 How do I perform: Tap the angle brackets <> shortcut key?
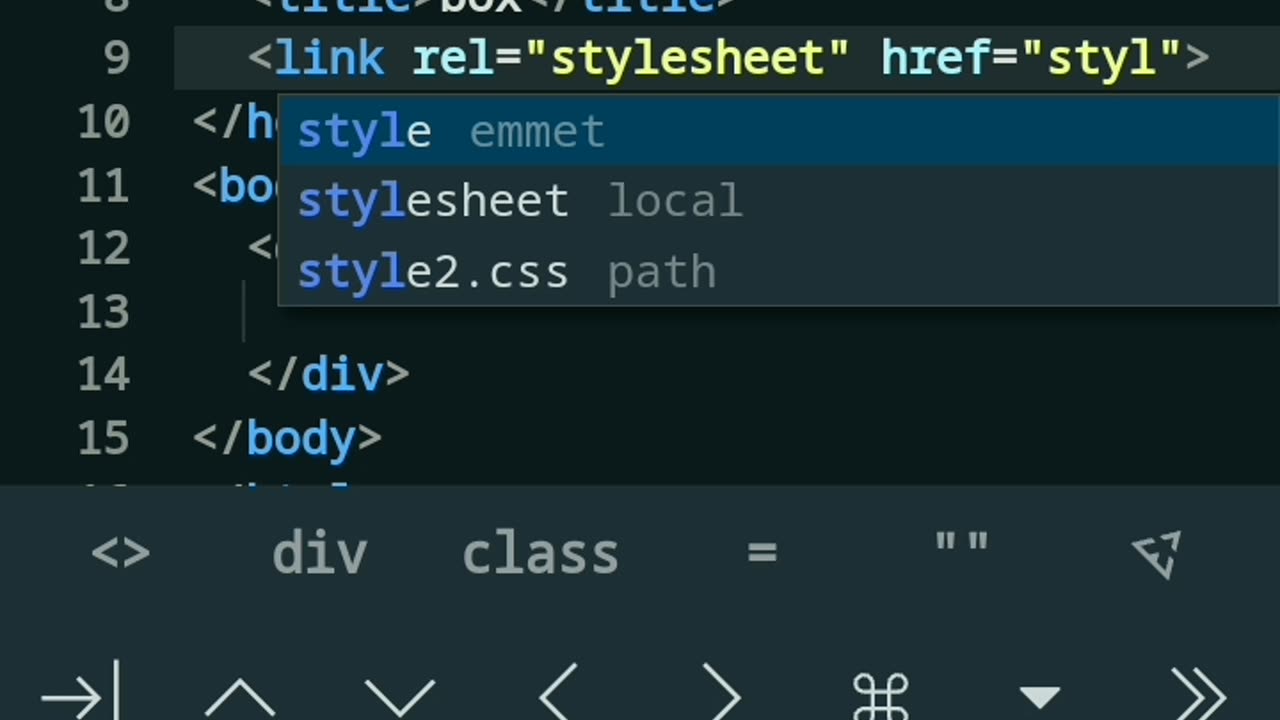click(x=121, y=553)
